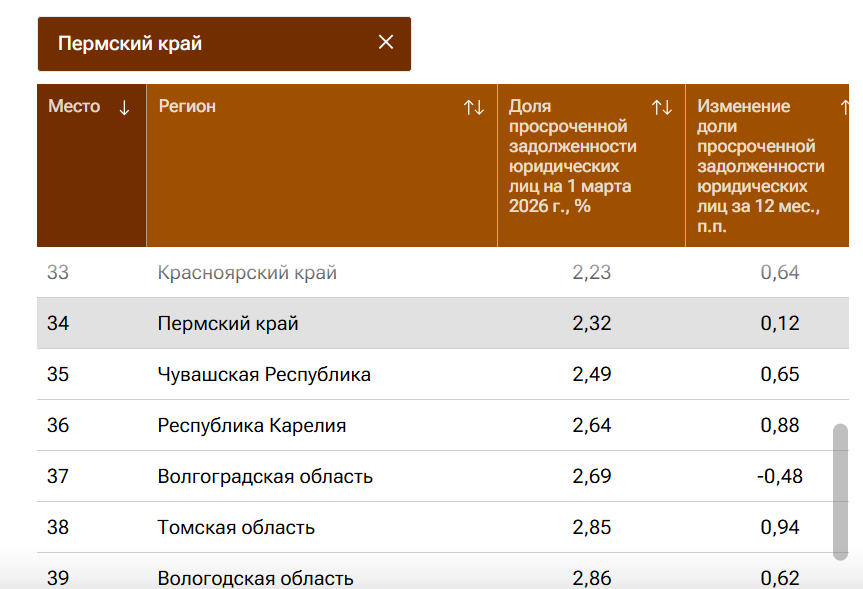Remove the Пермский край filter with the X
The image size is (863, 589).
(x=386, y=42)
